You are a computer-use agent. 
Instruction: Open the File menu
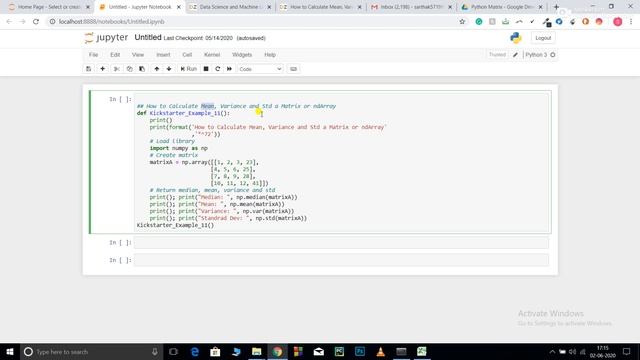[93, 55]
